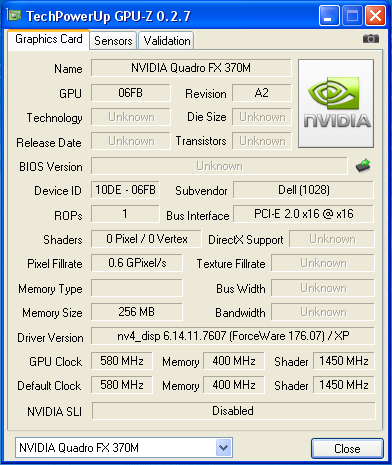This screenshot has width=392, height=465.
Task: Click the Close button
Action: pos(347,449)
